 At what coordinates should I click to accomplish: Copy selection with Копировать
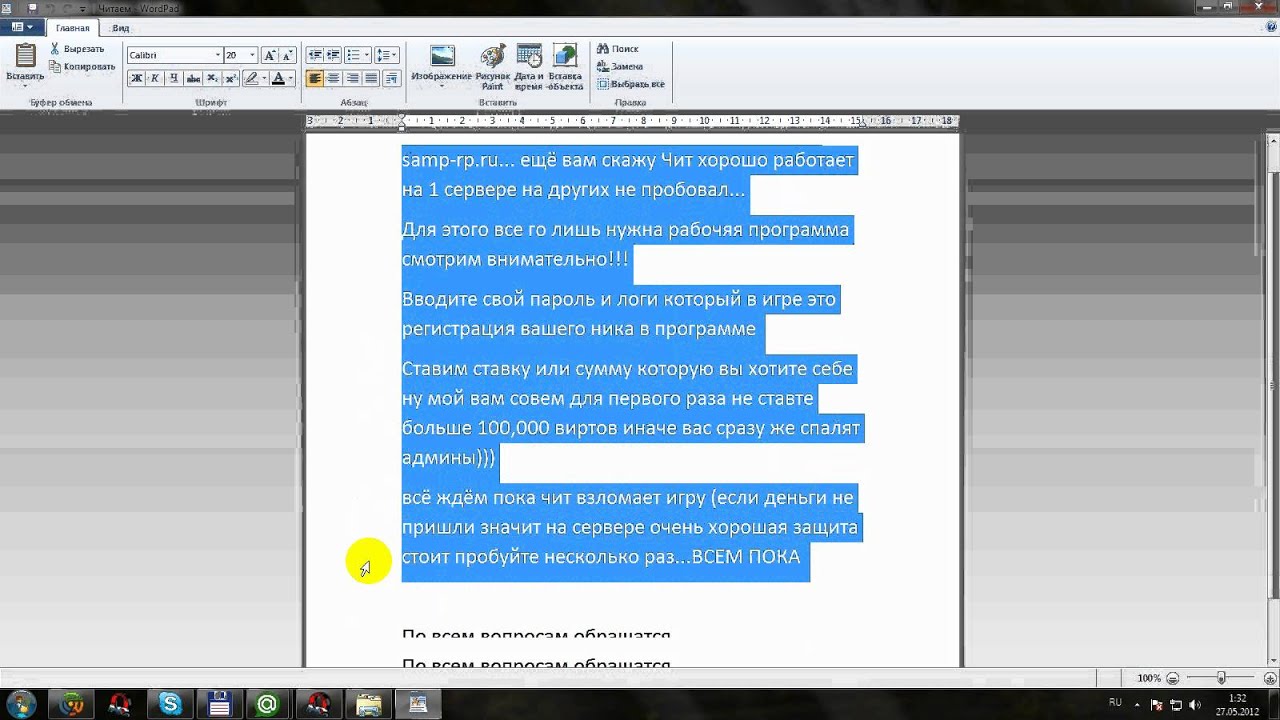point(82,66)
